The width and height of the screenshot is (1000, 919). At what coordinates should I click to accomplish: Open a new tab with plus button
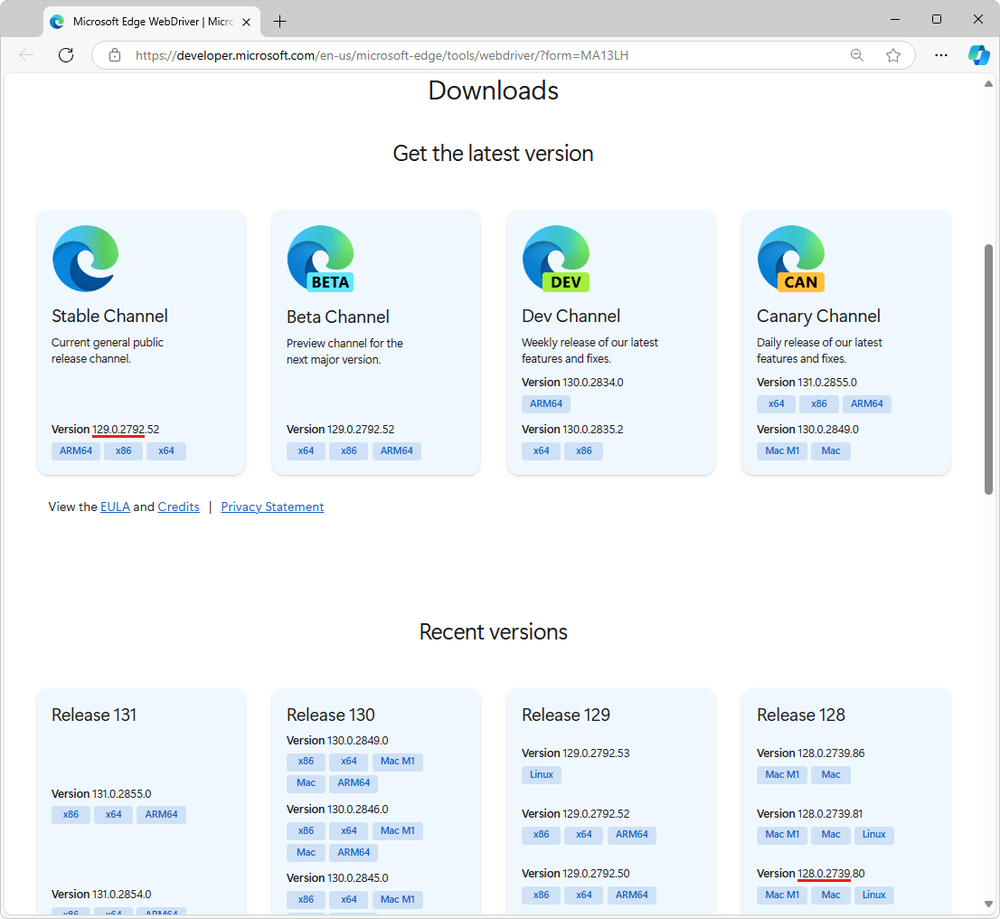point(279,22)
